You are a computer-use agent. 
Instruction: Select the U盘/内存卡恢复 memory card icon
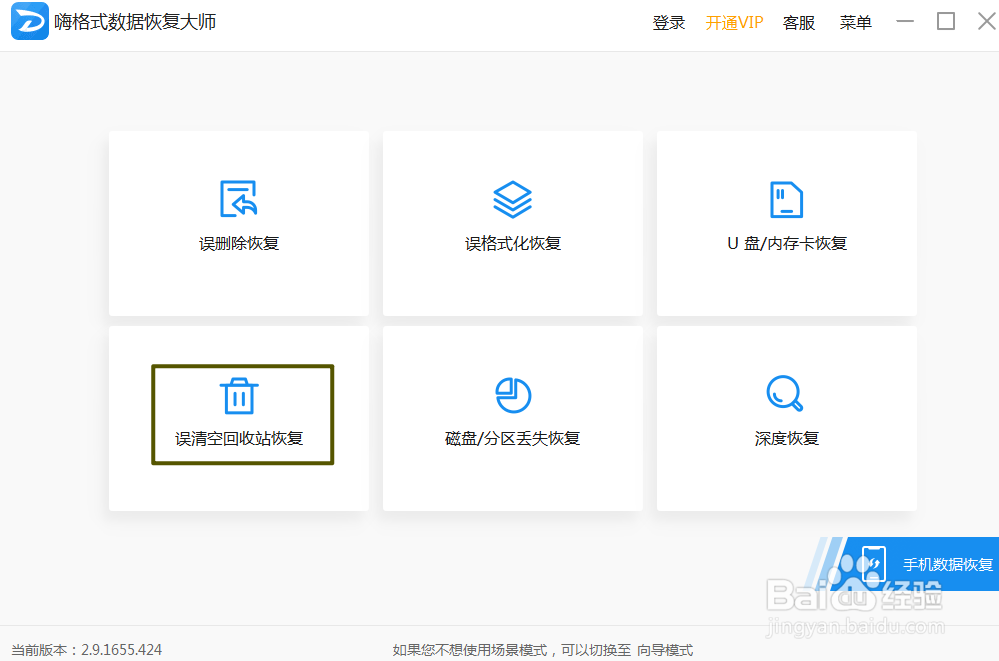786,197
